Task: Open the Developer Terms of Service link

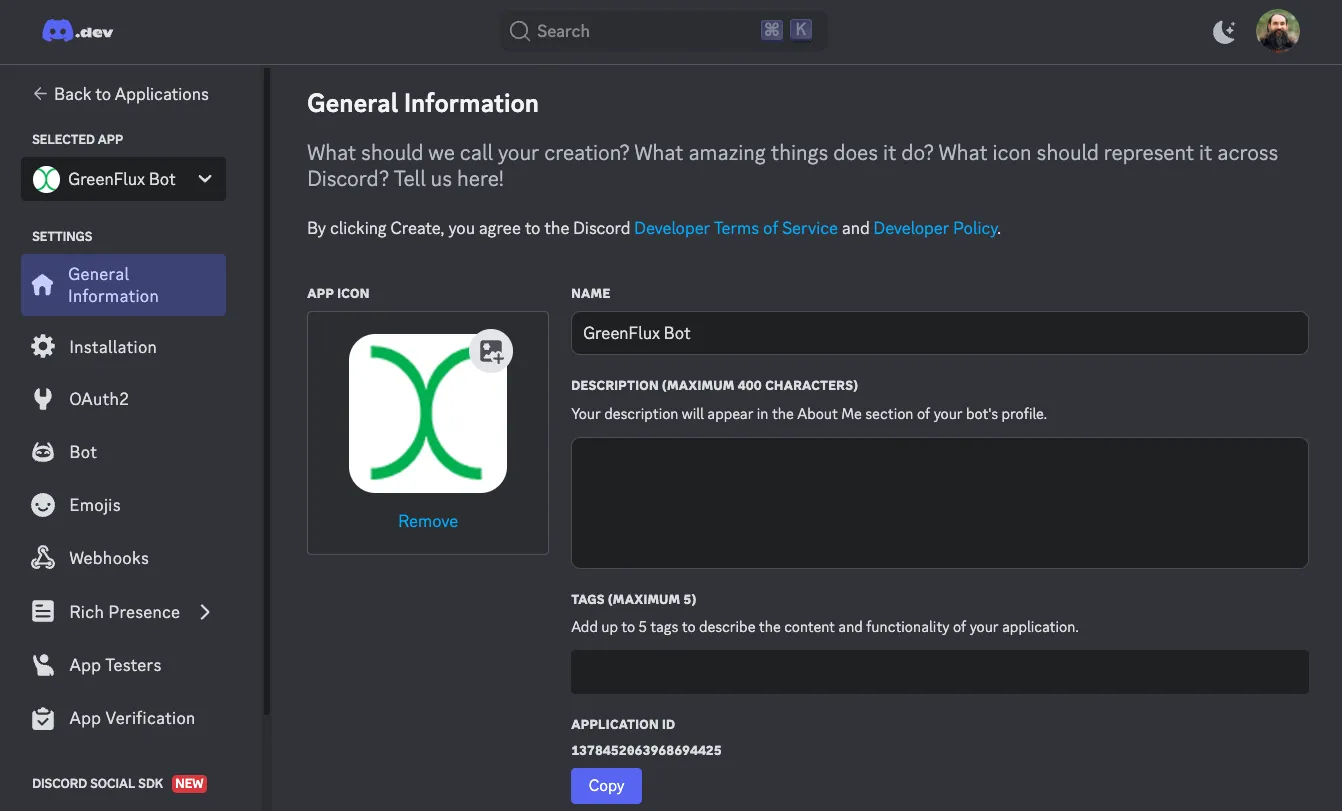Action: [735, 228]
